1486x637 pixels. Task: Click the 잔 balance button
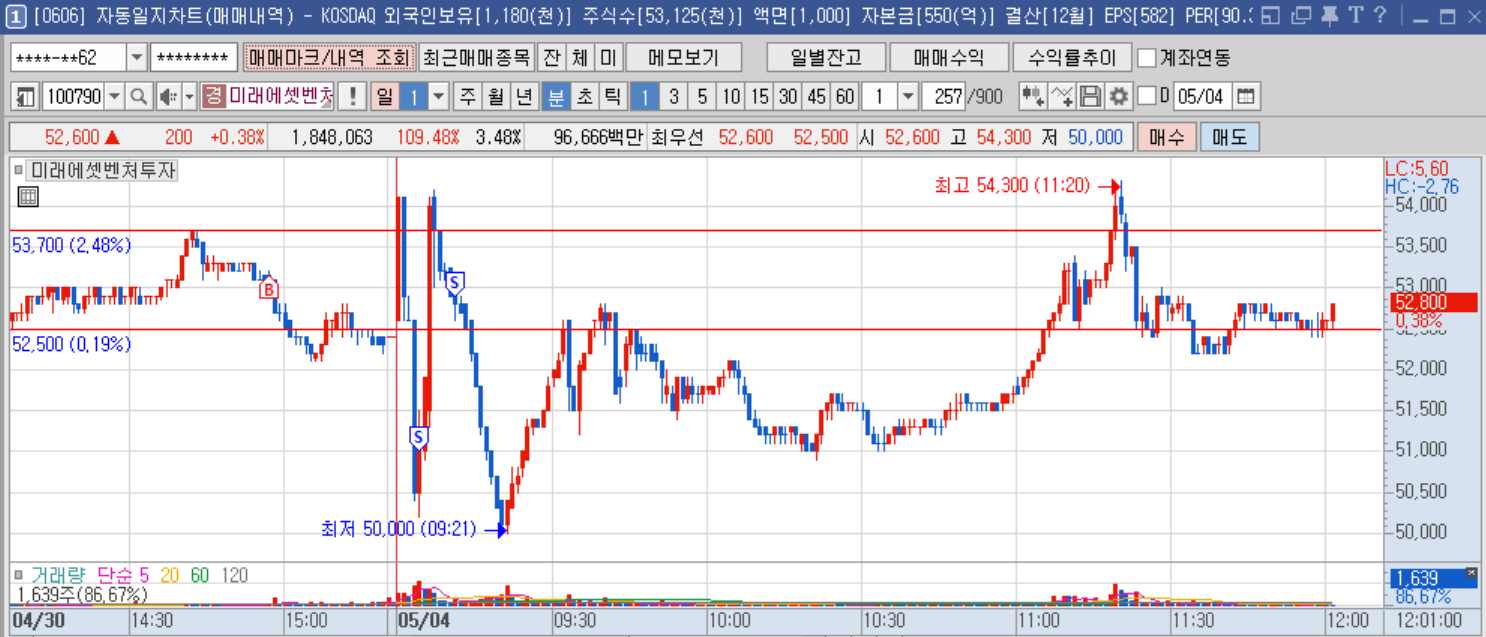tap(551, 57)
